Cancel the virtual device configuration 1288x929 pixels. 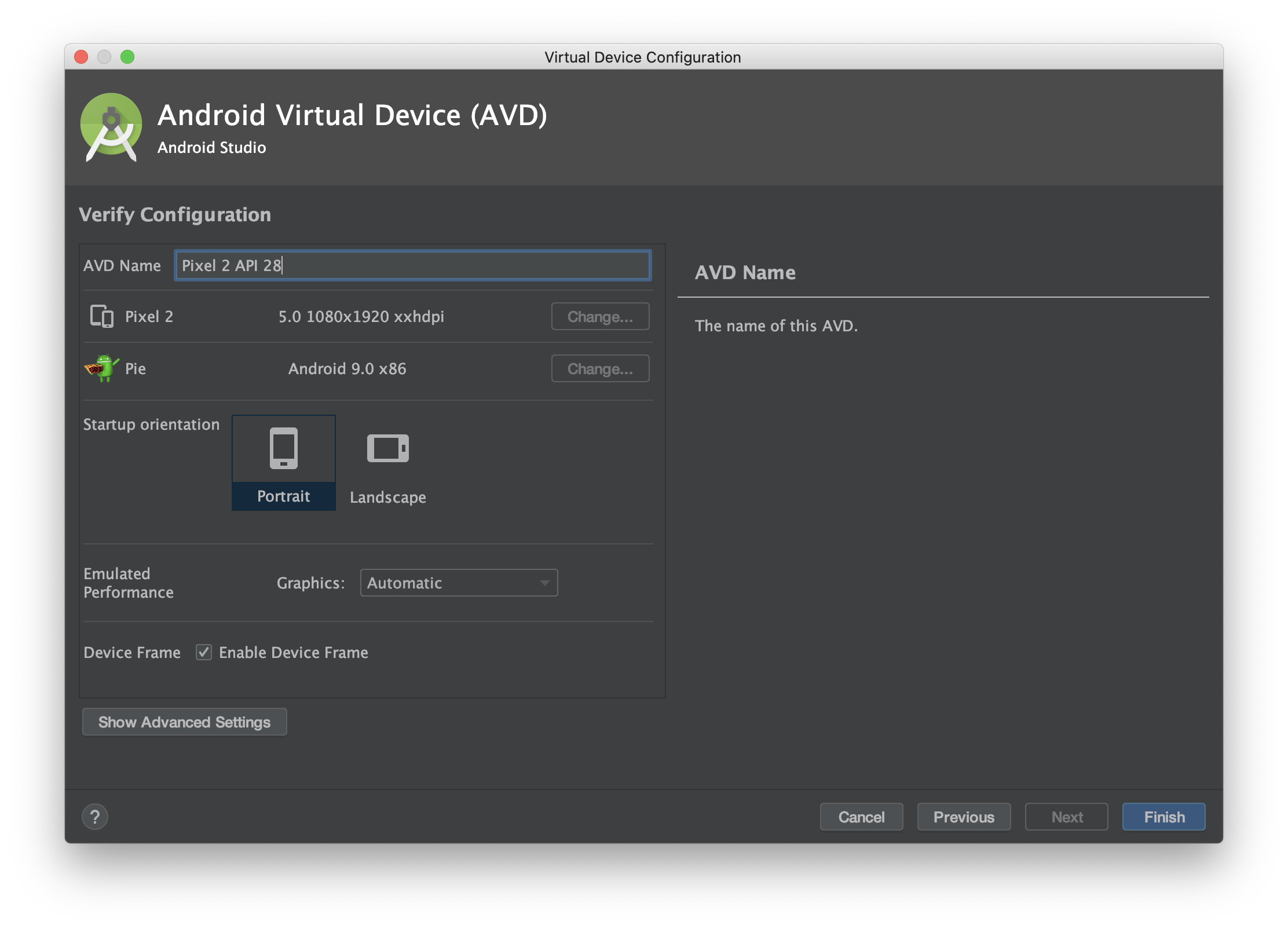tap(861, 817)
